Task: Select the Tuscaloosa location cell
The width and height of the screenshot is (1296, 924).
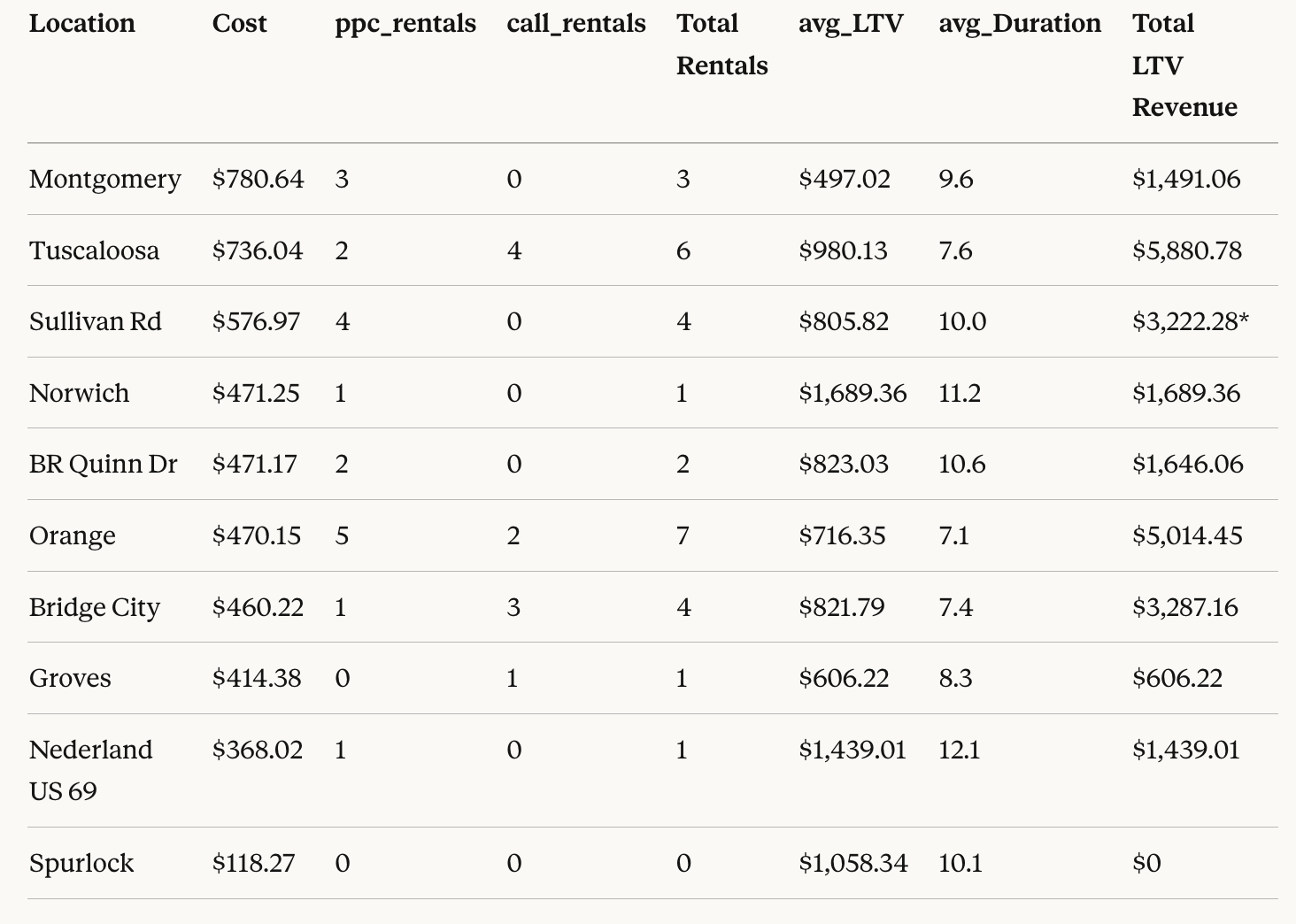Action: pyautogui.click(x=94, y=250)
